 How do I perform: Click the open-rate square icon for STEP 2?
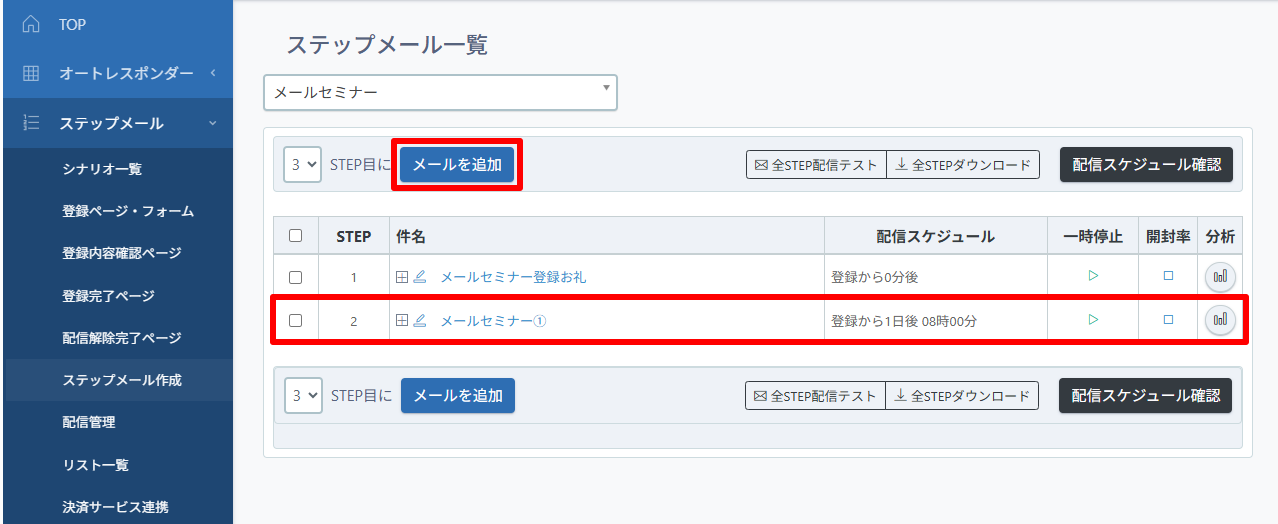click(1168, 320)
